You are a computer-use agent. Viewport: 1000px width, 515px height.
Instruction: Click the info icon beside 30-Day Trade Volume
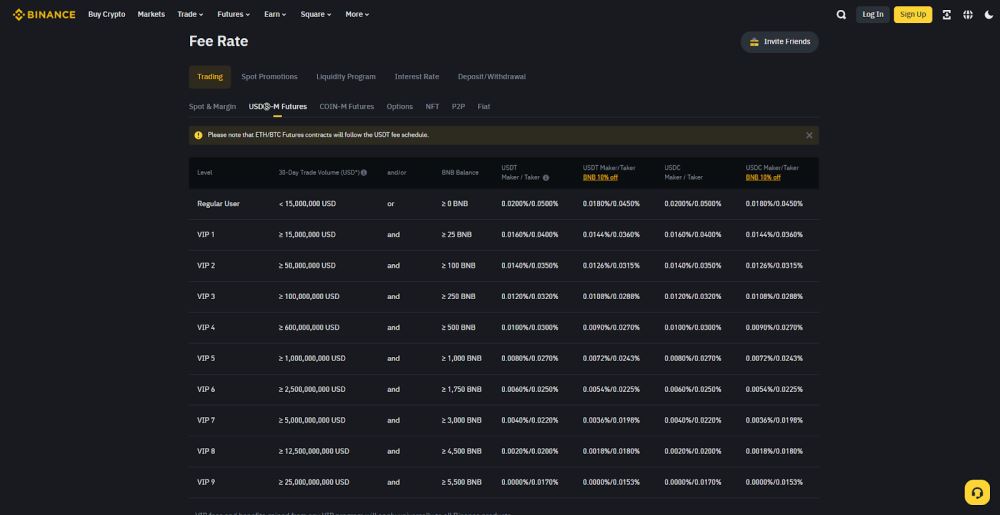(x=364, y=173)
